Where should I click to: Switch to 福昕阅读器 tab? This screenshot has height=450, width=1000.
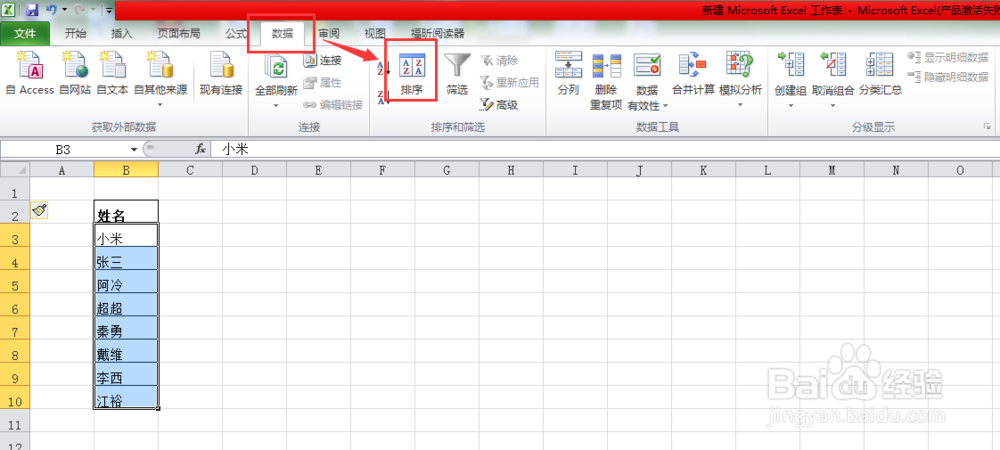click(437, 34)
